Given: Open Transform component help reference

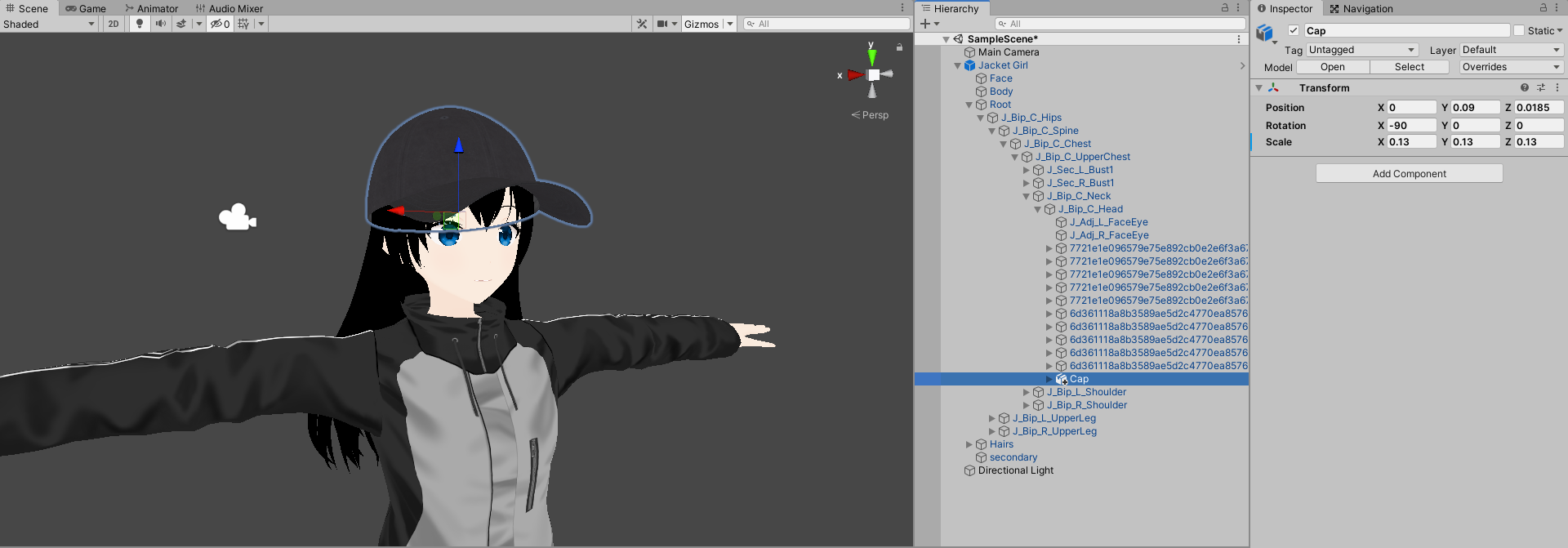Looking at the screenshot, I should click(1525, 87).
